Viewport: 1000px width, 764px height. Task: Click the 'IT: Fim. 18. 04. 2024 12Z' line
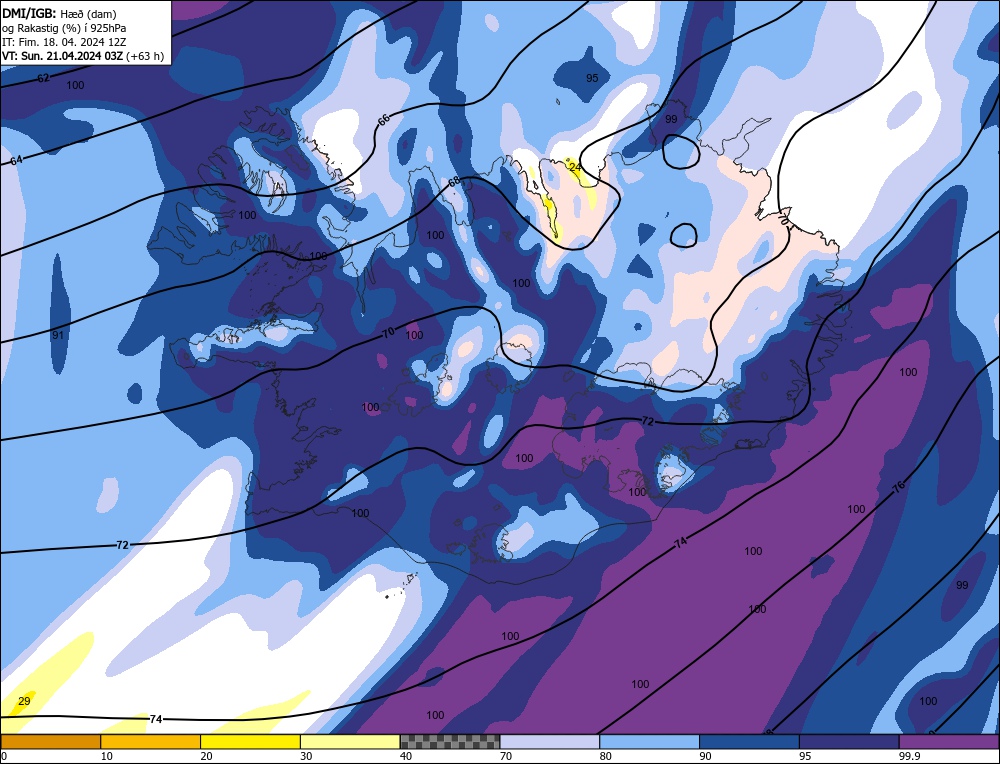tap(64, 42)
